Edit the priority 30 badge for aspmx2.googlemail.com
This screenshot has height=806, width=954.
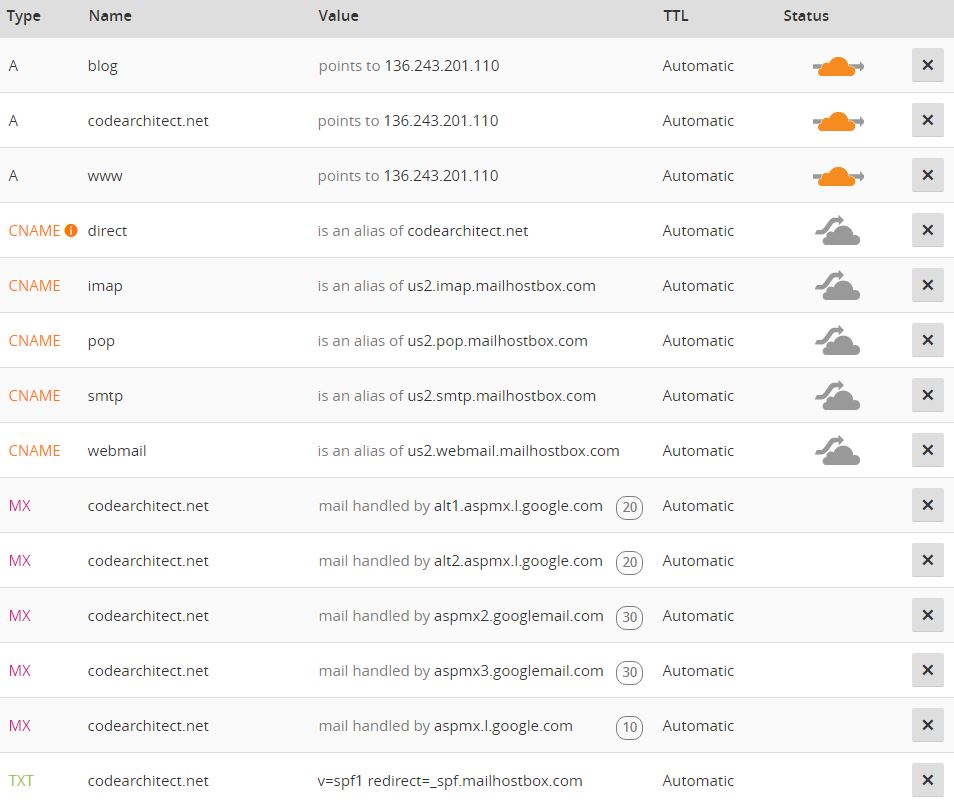point(629,617)
